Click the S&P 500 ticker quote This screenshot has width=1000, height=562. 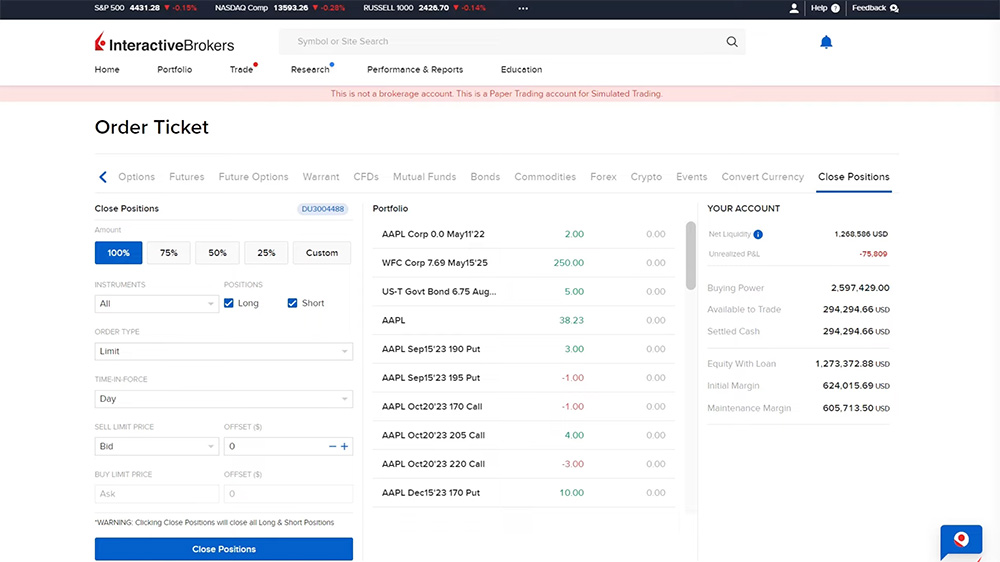click(x=145, y=8)
